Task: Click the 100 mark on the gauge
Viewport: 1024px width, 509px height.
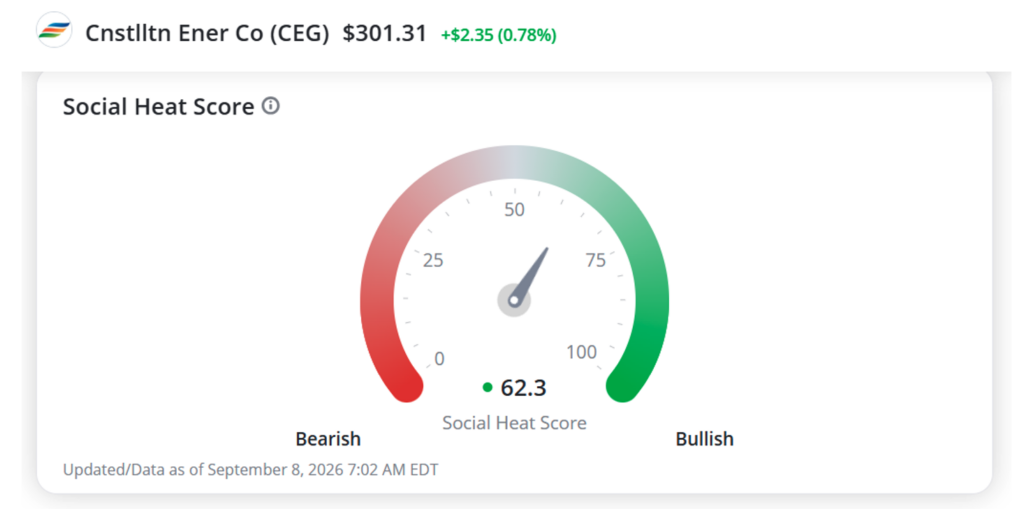Action: [581, 352]
